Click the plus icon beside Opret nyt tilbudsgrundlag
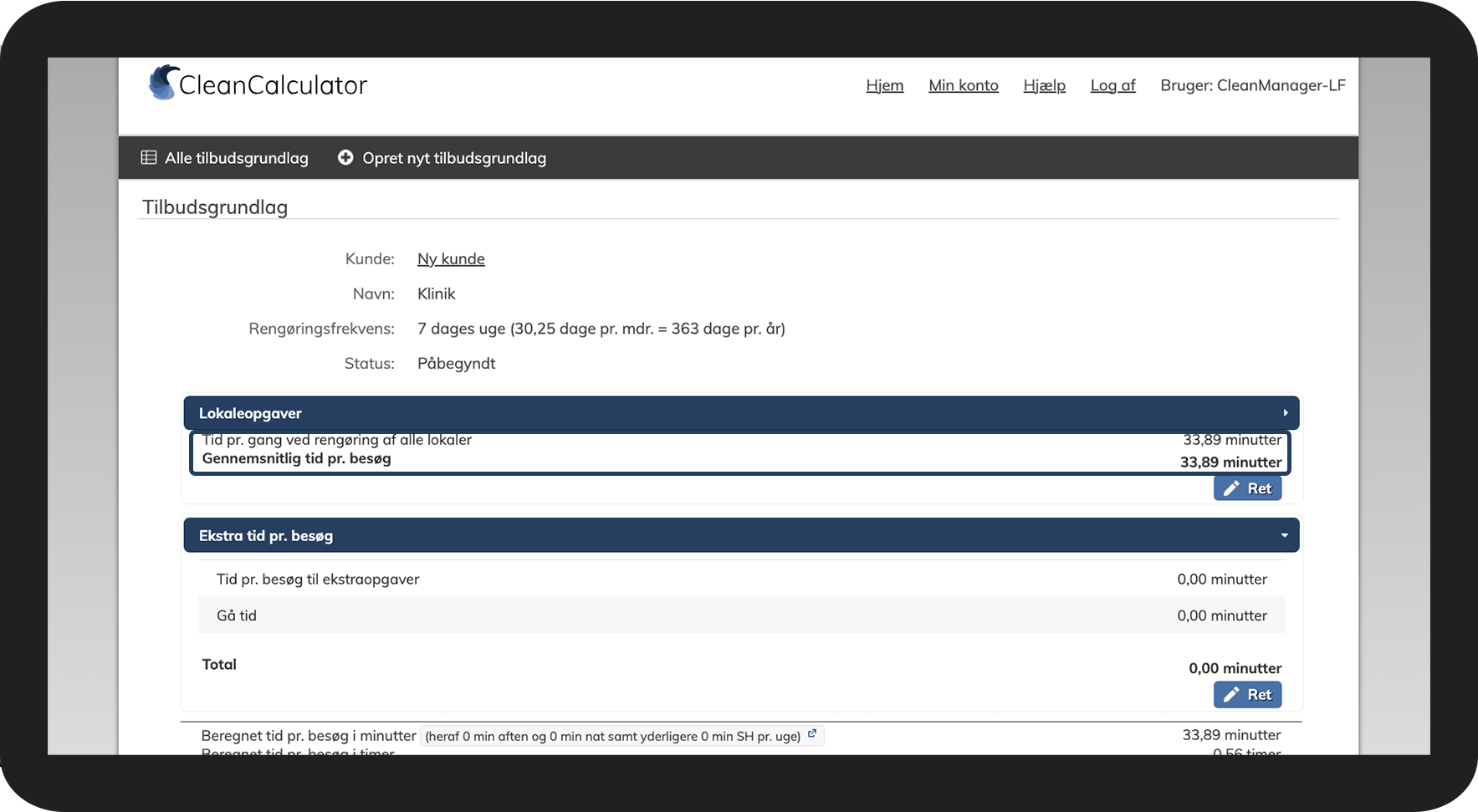 [345, 157]
